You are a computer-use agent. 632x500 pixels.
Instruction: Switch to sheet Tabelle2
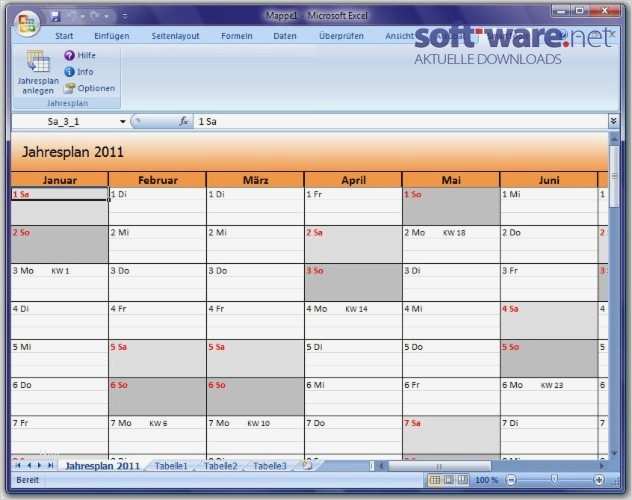pos(220,466)
